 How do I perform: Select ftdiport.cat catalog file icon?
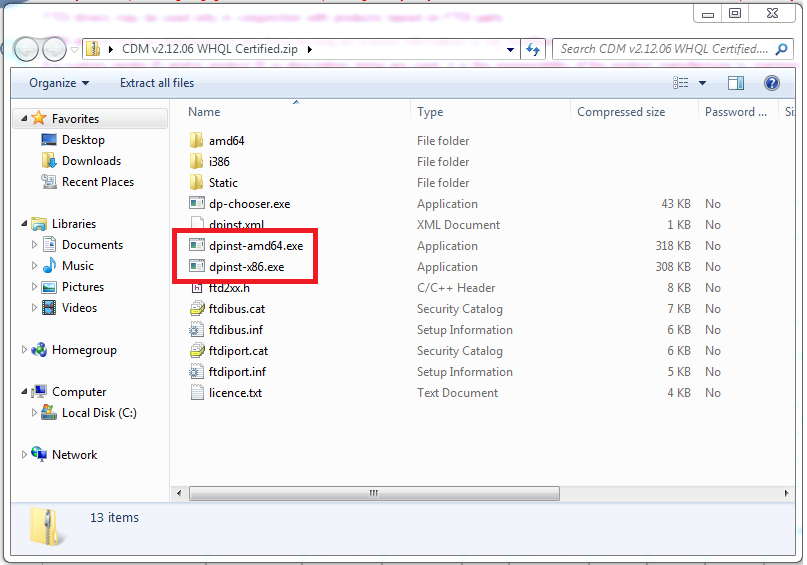click(197, 351)
